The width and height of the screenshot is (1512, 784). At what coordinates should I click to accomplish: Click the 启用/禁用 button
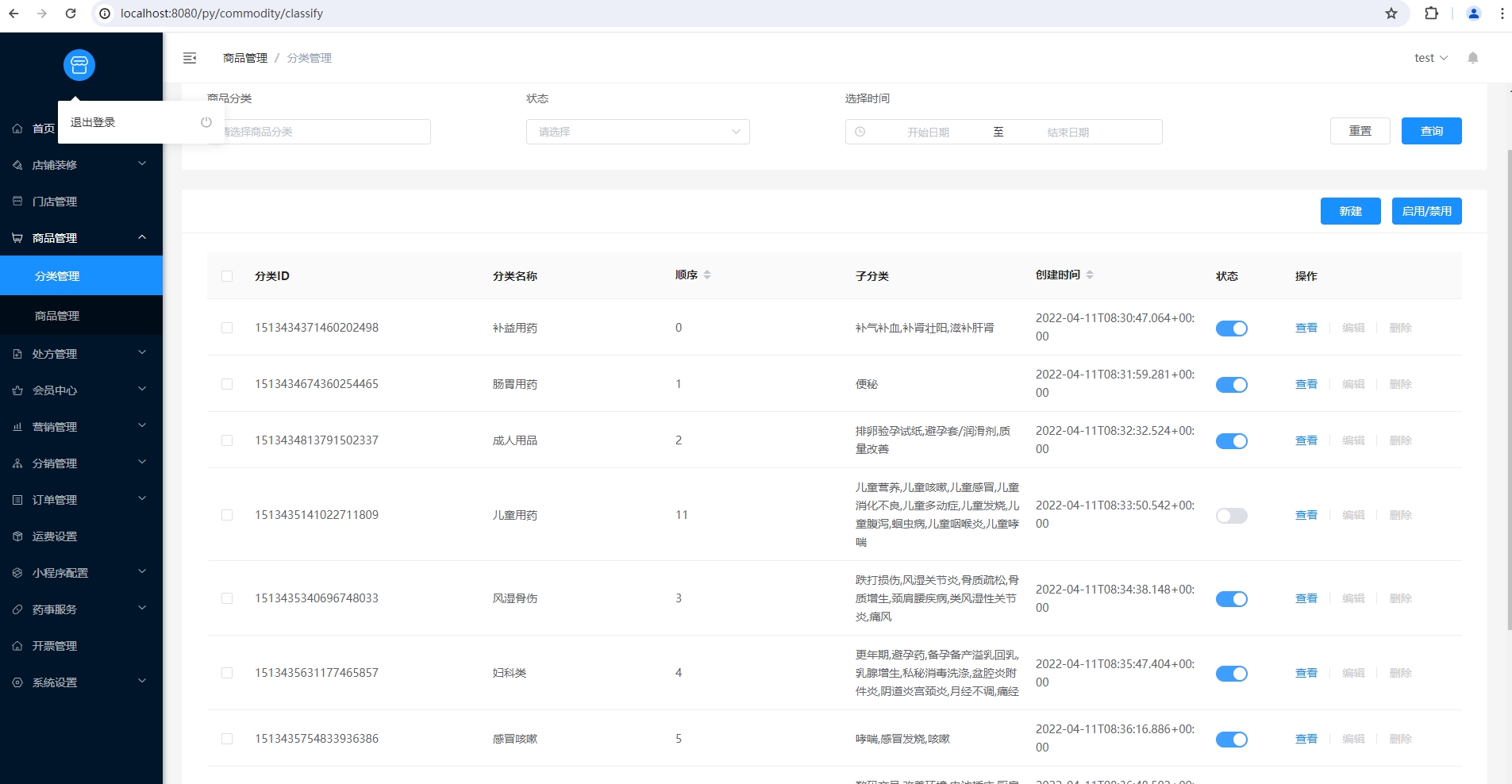pos(1426,211)
